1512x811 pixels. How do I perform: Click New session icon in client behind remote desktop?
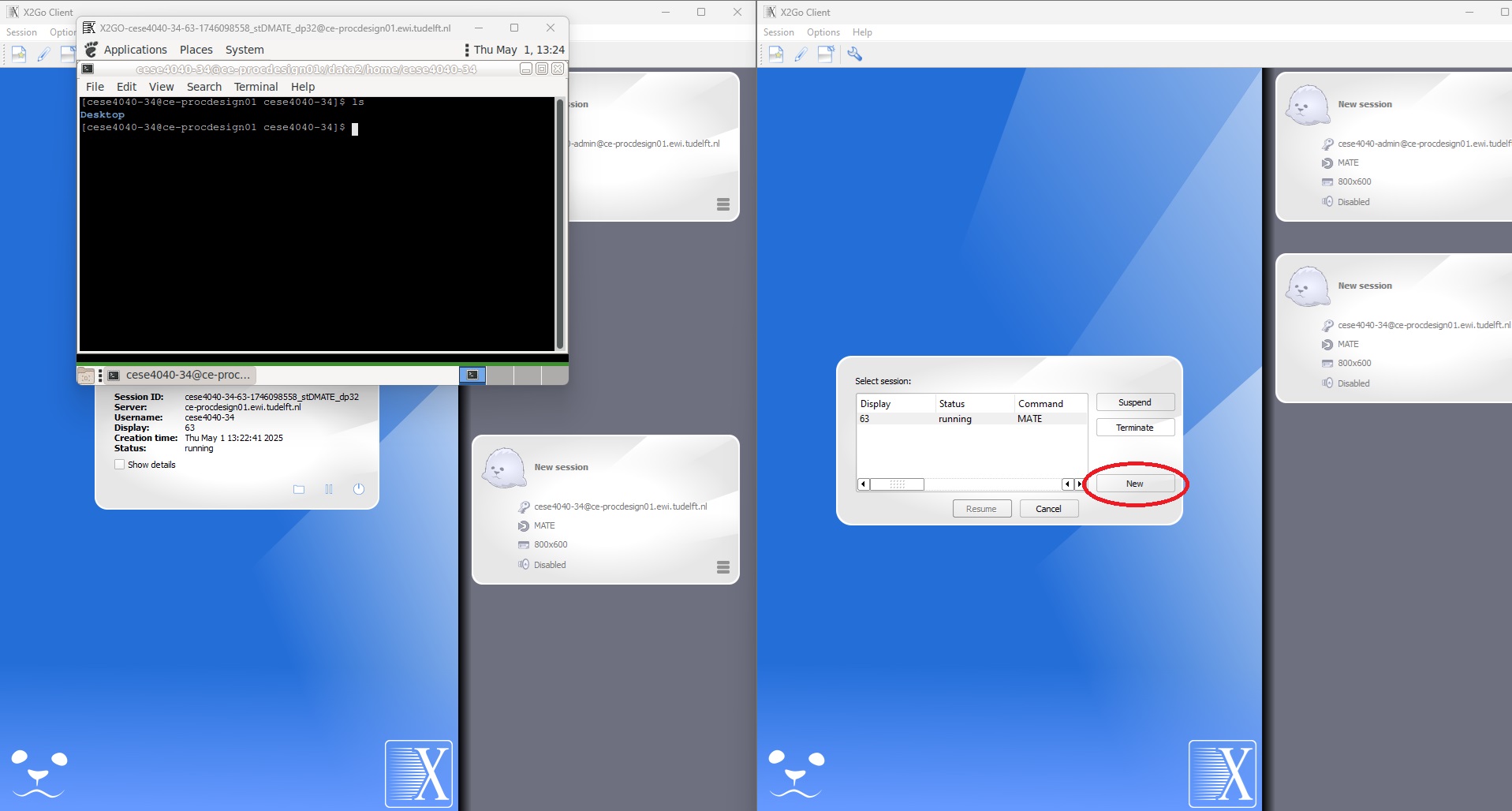19,54
